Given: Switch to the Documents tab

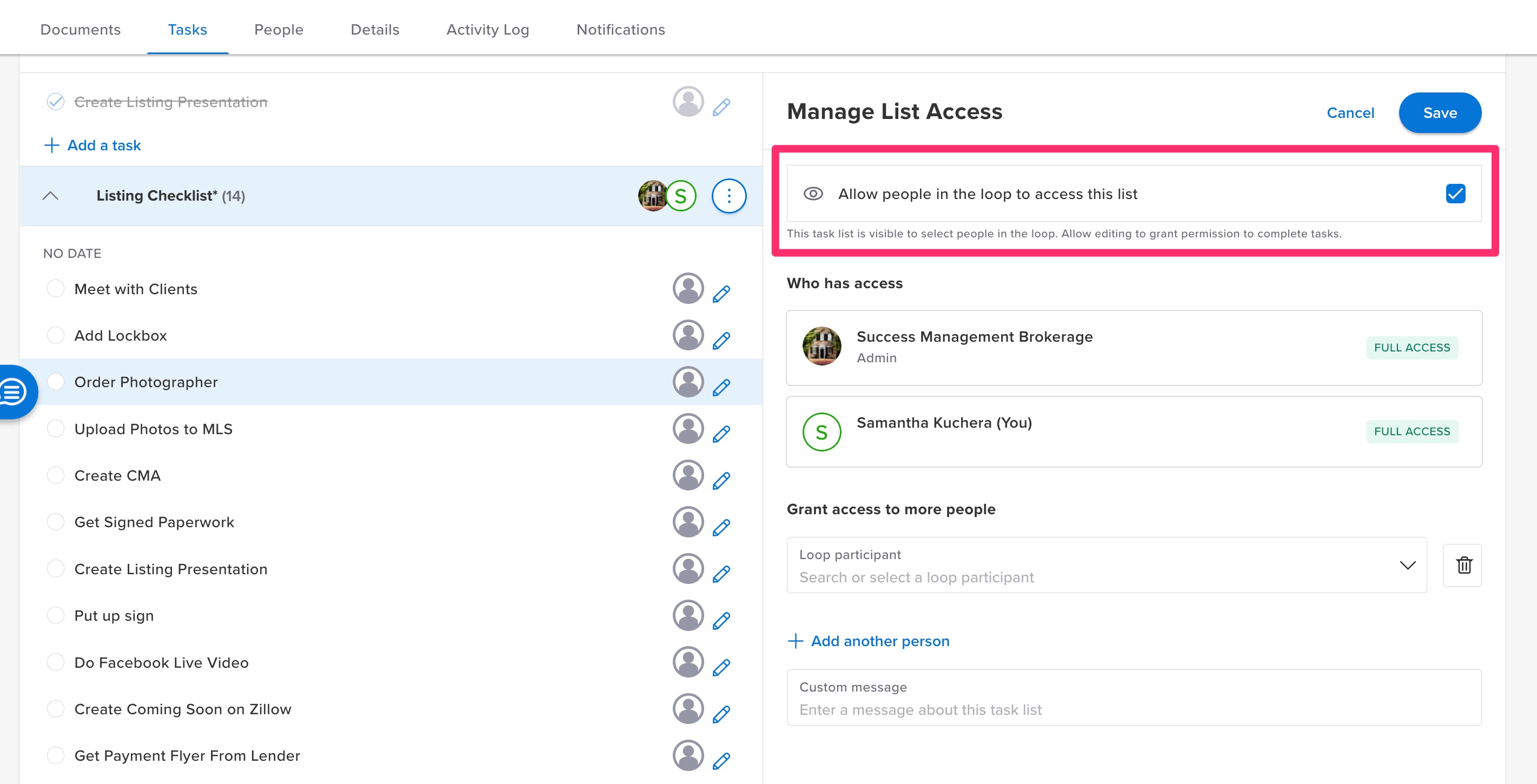Looking at the screenshot, I should pyautogui.click(x=80, y=29).
